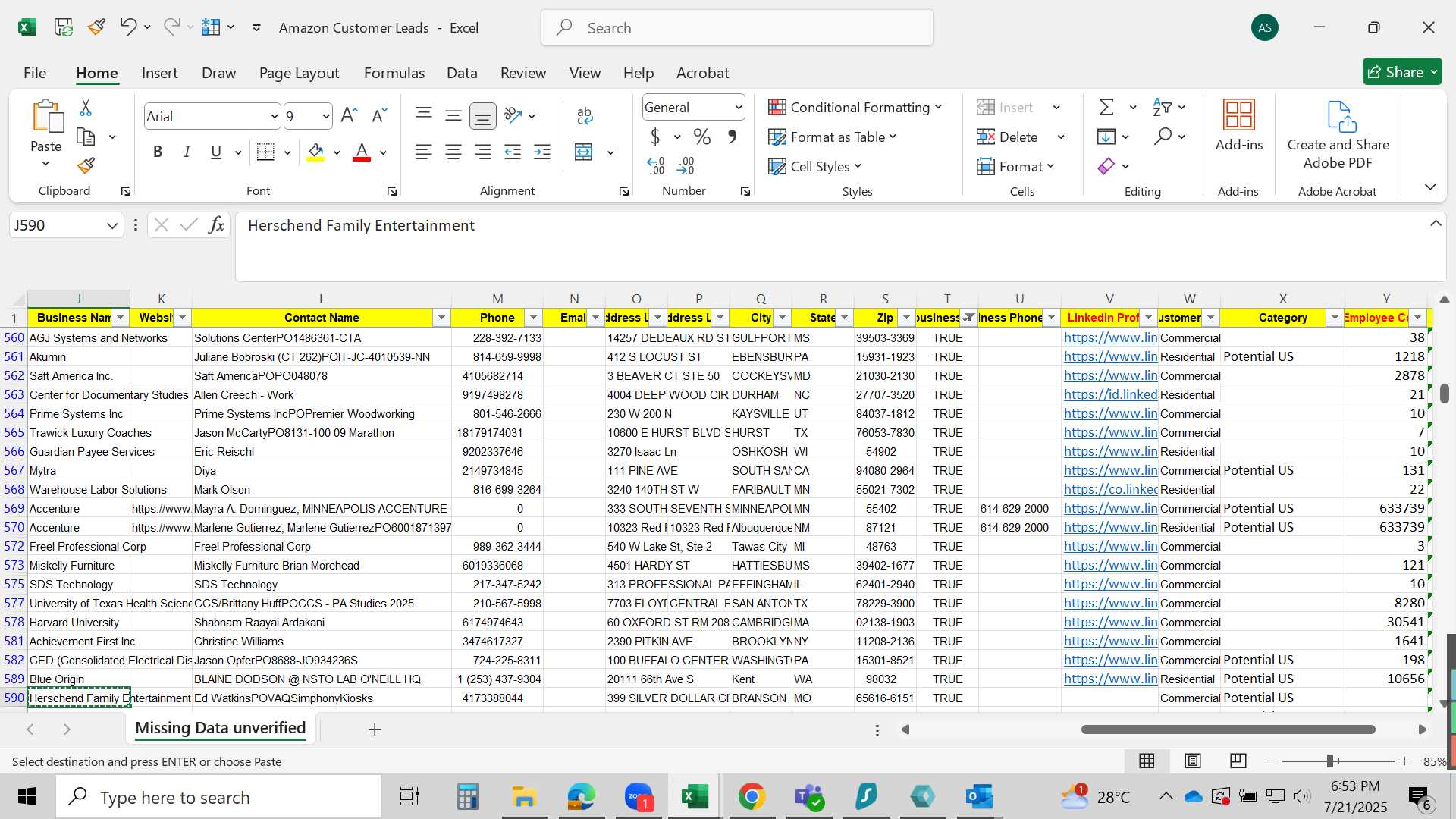Toggle Bottom Align alignment
This screenshot has height=819, width=1456.
tap(482, 115)
